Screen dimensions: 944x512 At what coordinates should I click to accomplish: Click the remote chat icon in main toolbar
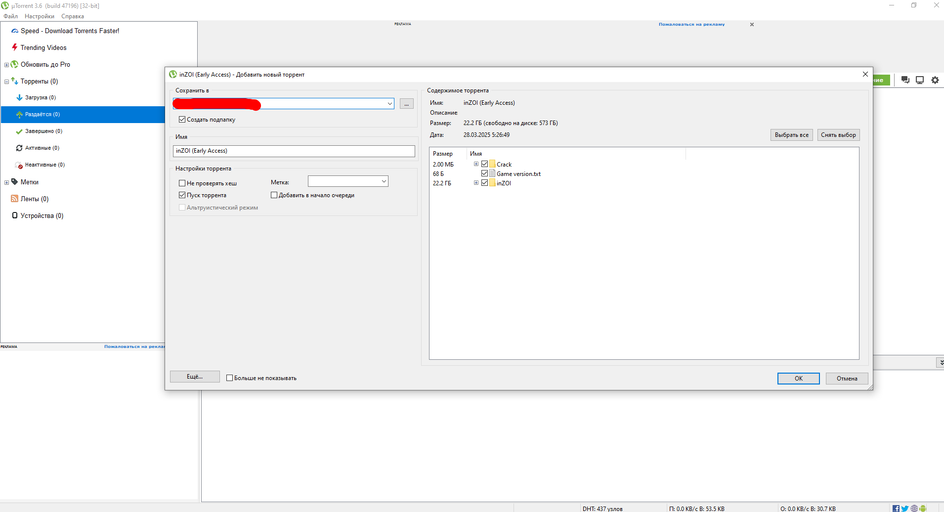[905, 80]
